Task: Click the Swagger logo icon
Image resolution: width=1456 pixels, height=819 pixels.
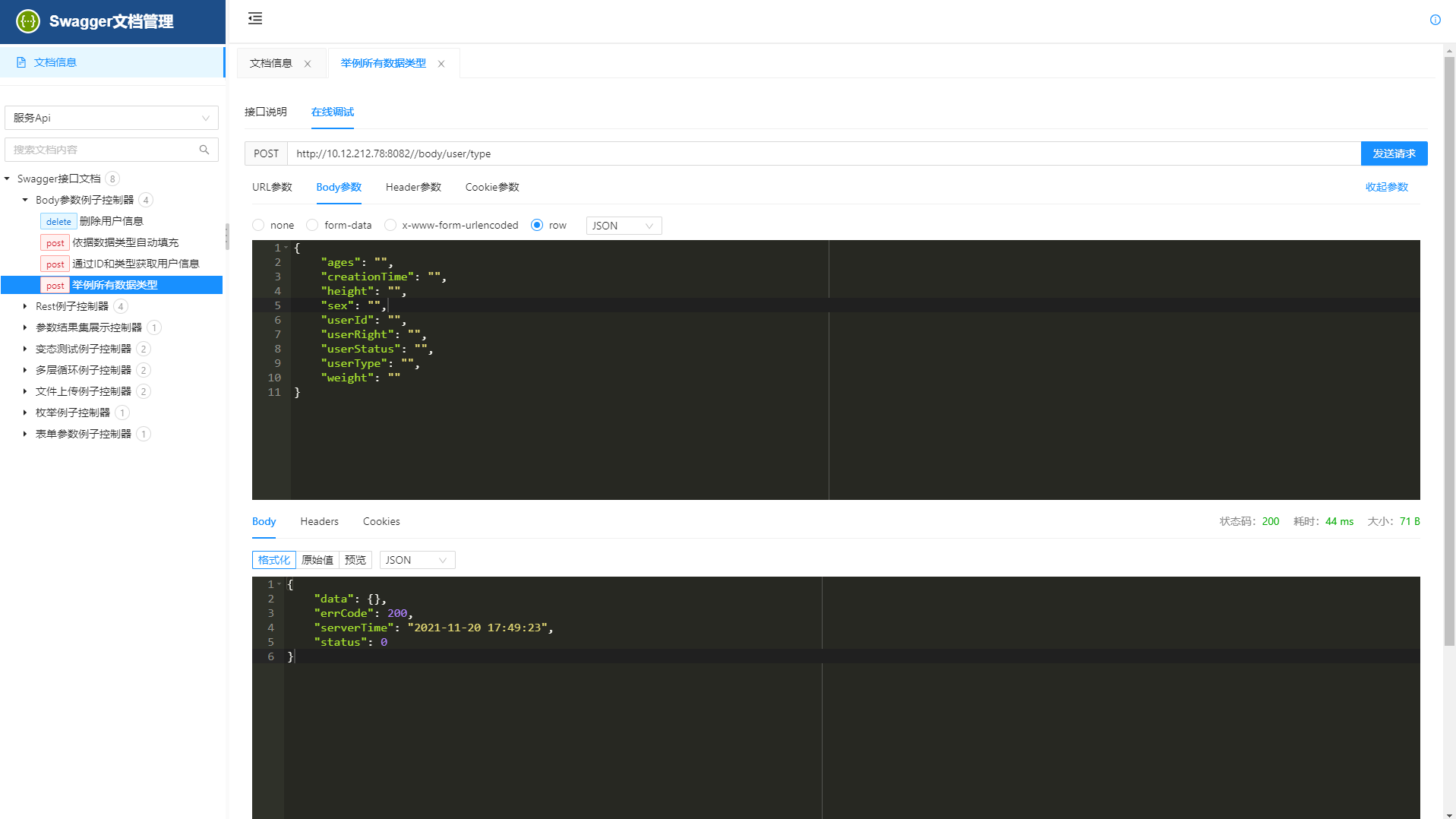Action: point(28,21)
